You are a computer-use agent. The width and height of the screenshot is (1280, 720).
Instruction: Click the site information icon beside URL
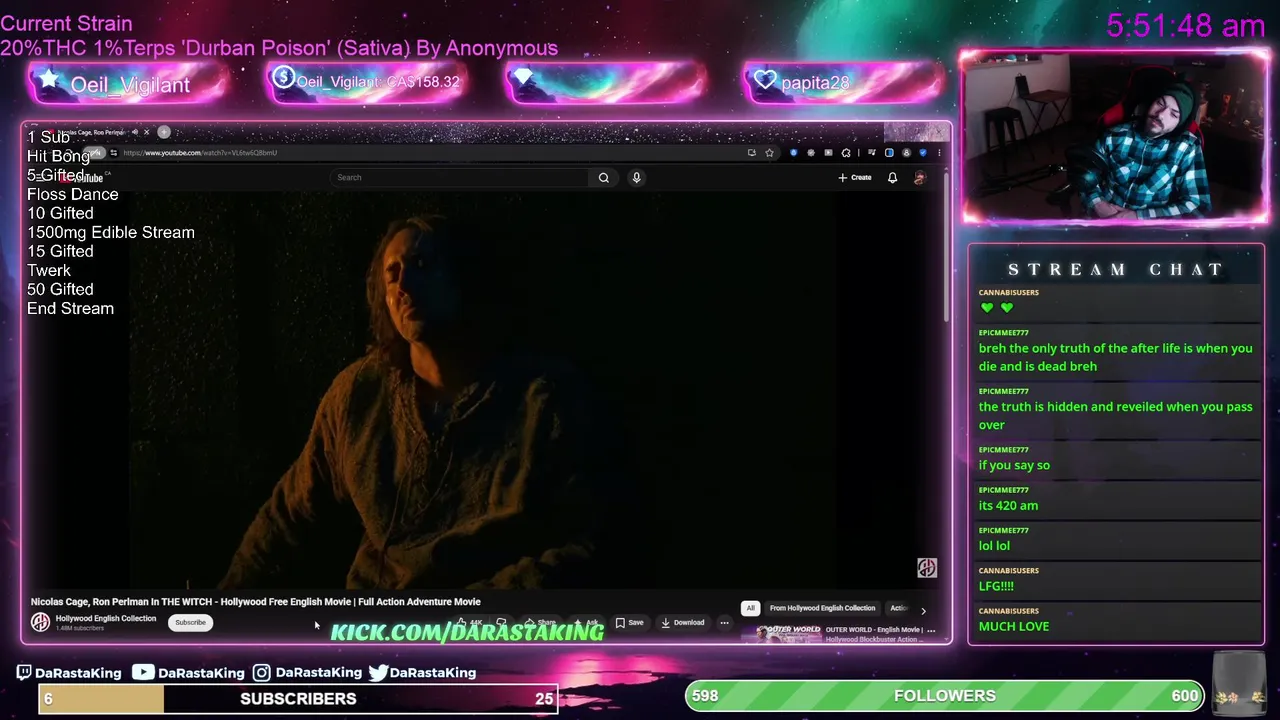point(114,153)
